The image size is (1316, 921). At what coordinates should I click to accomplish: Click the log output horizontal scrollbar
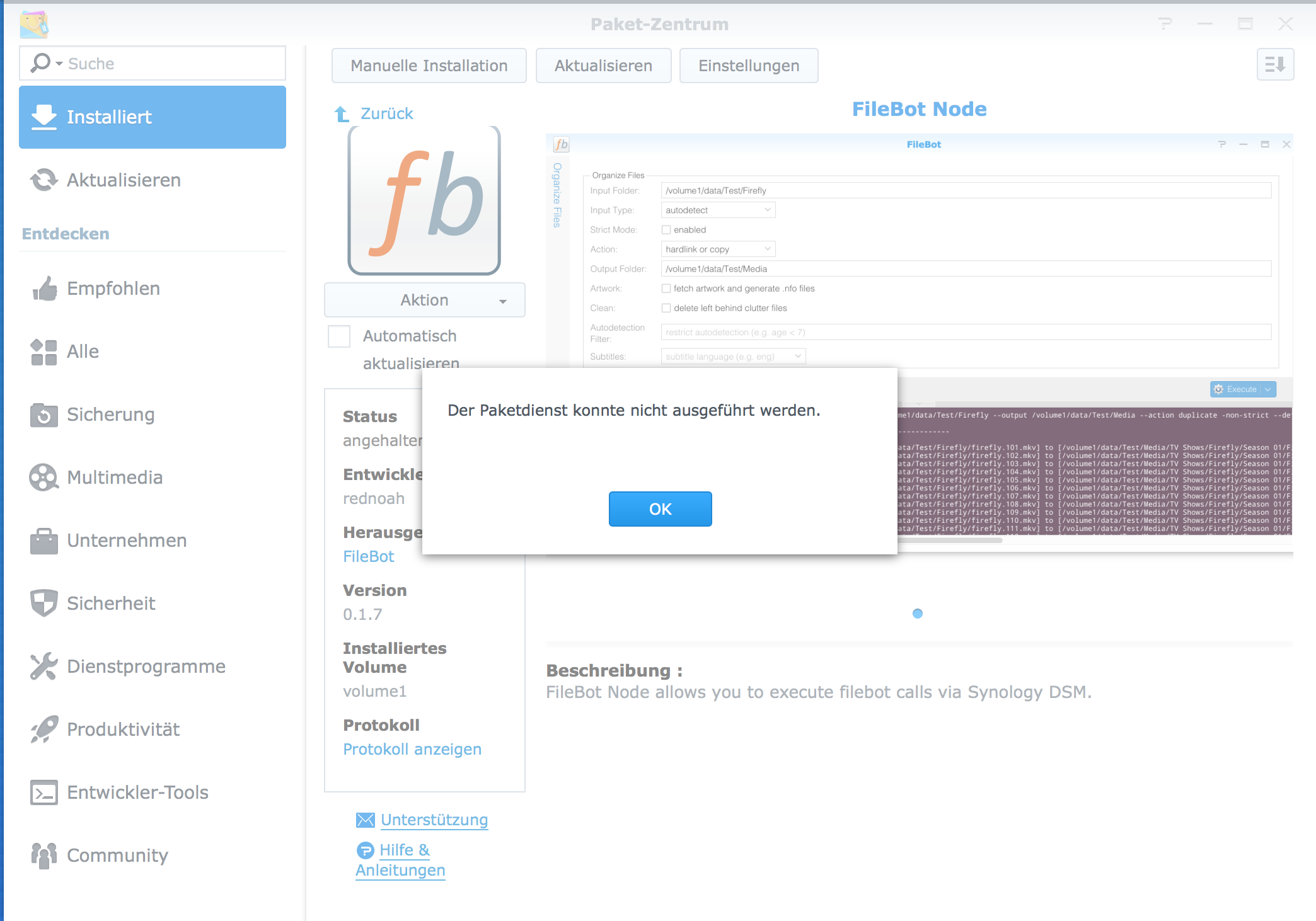tap(950, 540)
